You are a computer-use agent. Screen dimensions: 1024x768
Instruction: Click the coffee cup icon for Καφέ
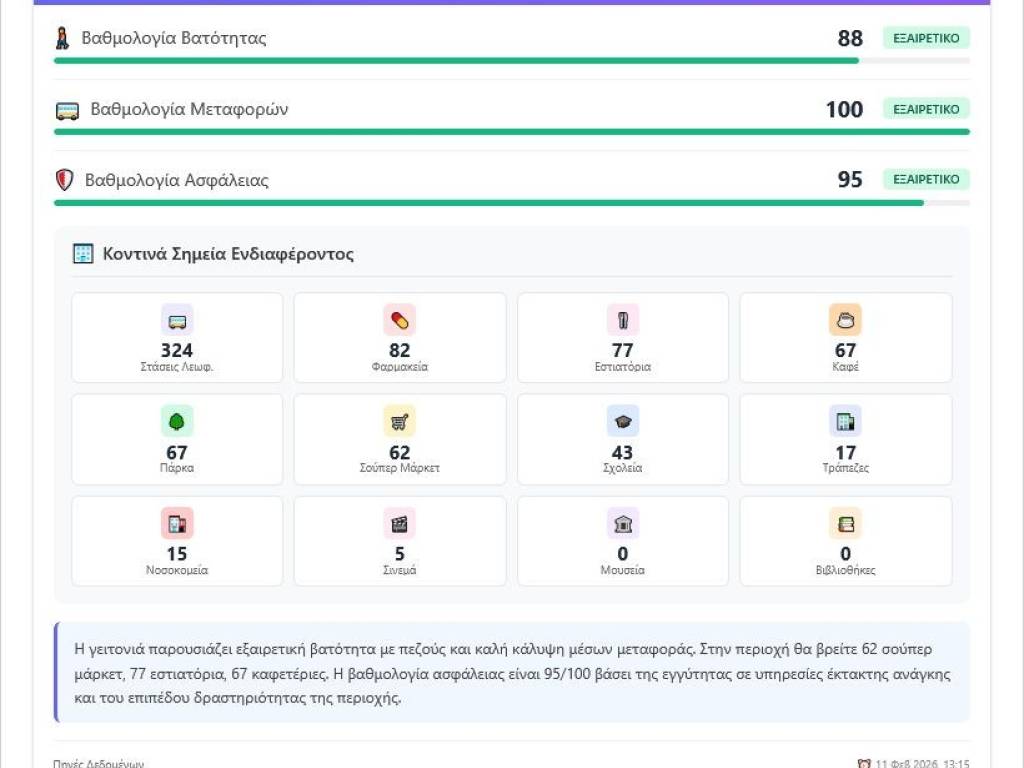(x=845, y=321)
